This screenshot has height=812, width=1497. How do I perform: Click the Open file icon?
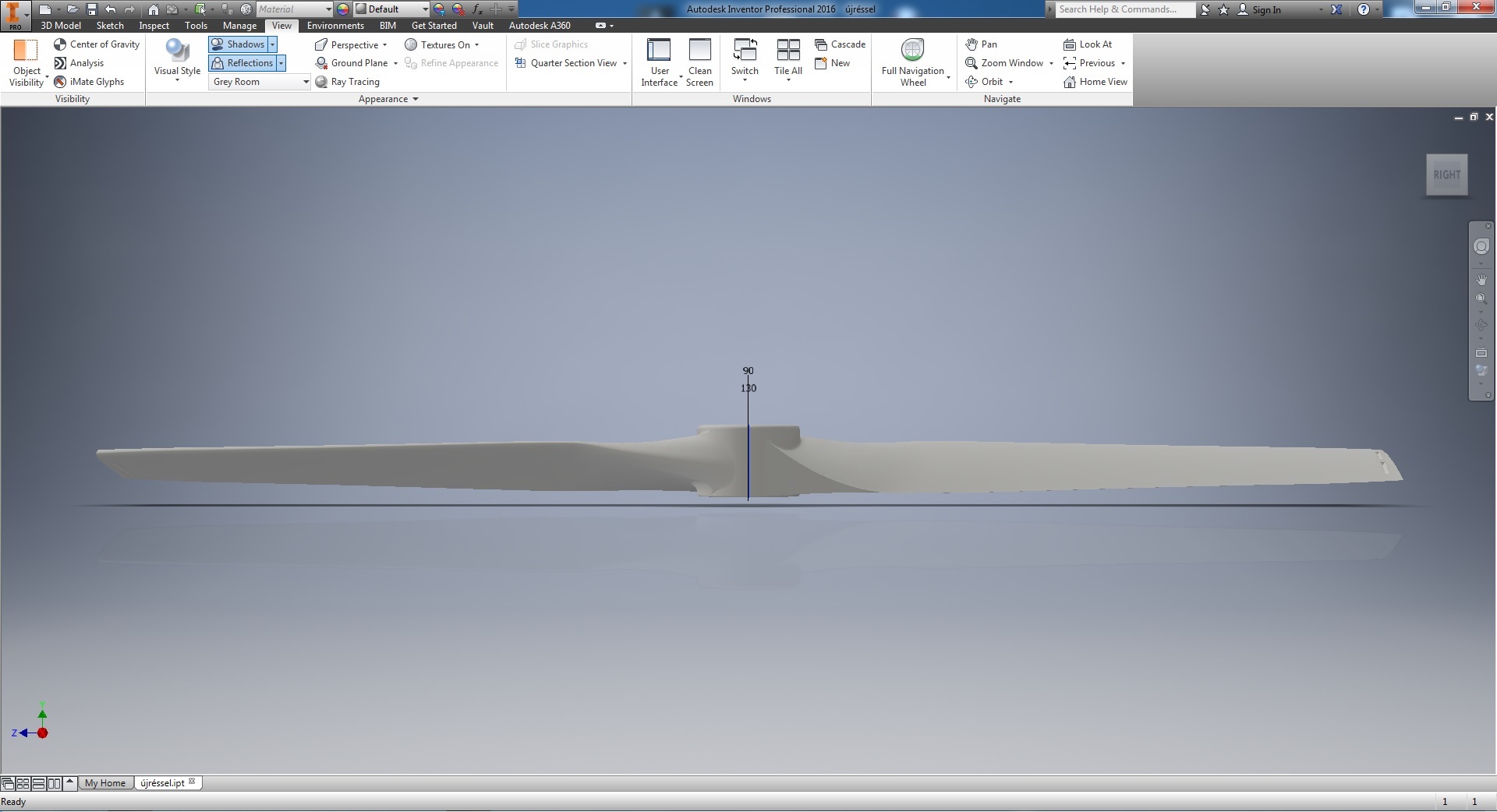[72, 9]
